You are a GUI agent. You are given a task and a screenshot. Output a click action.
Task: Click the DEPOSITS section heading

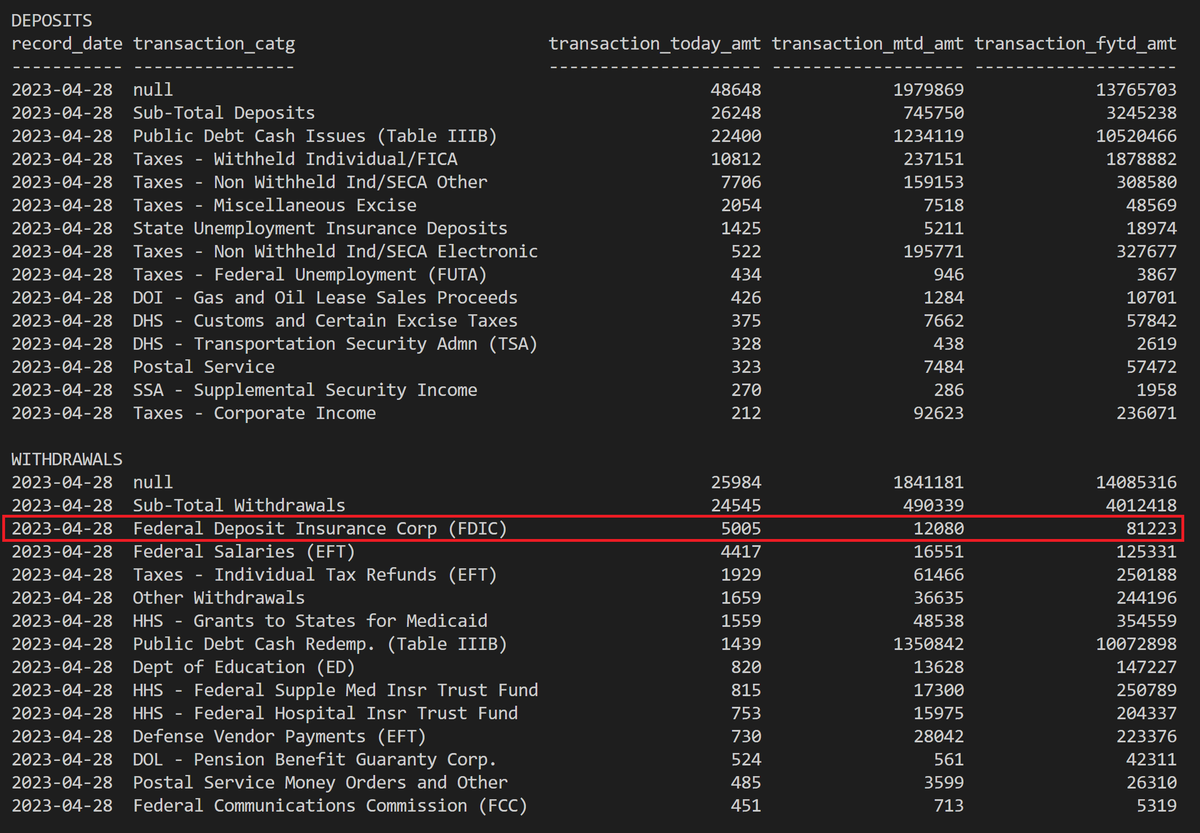[x=51, y=20]
